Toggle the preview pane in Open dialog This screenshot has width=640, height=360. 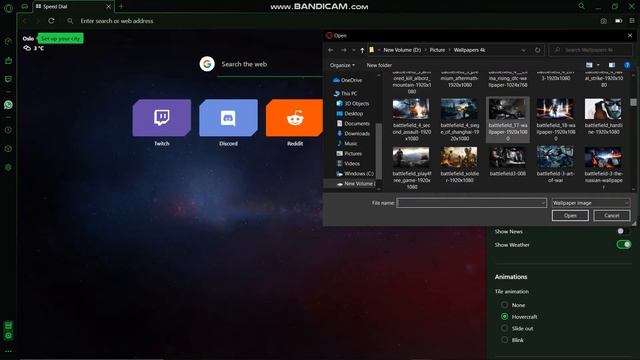coord(611,65)
